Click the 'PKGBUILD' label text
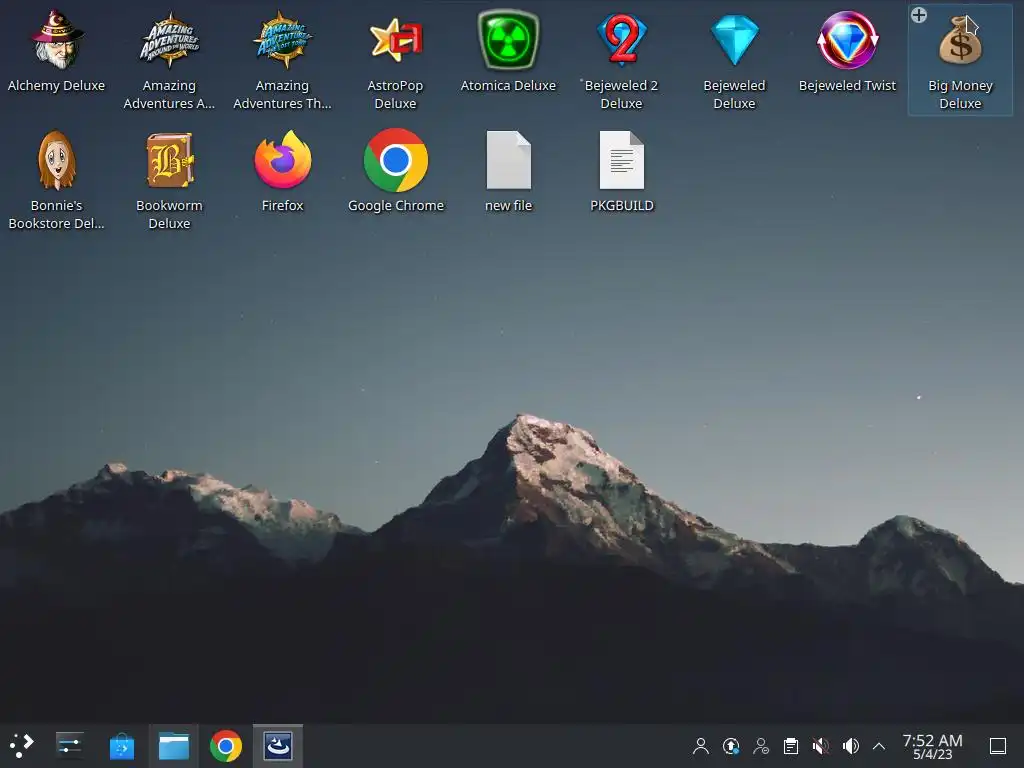This screenshot has height=768, width=1024. click(x=622, y=206)
